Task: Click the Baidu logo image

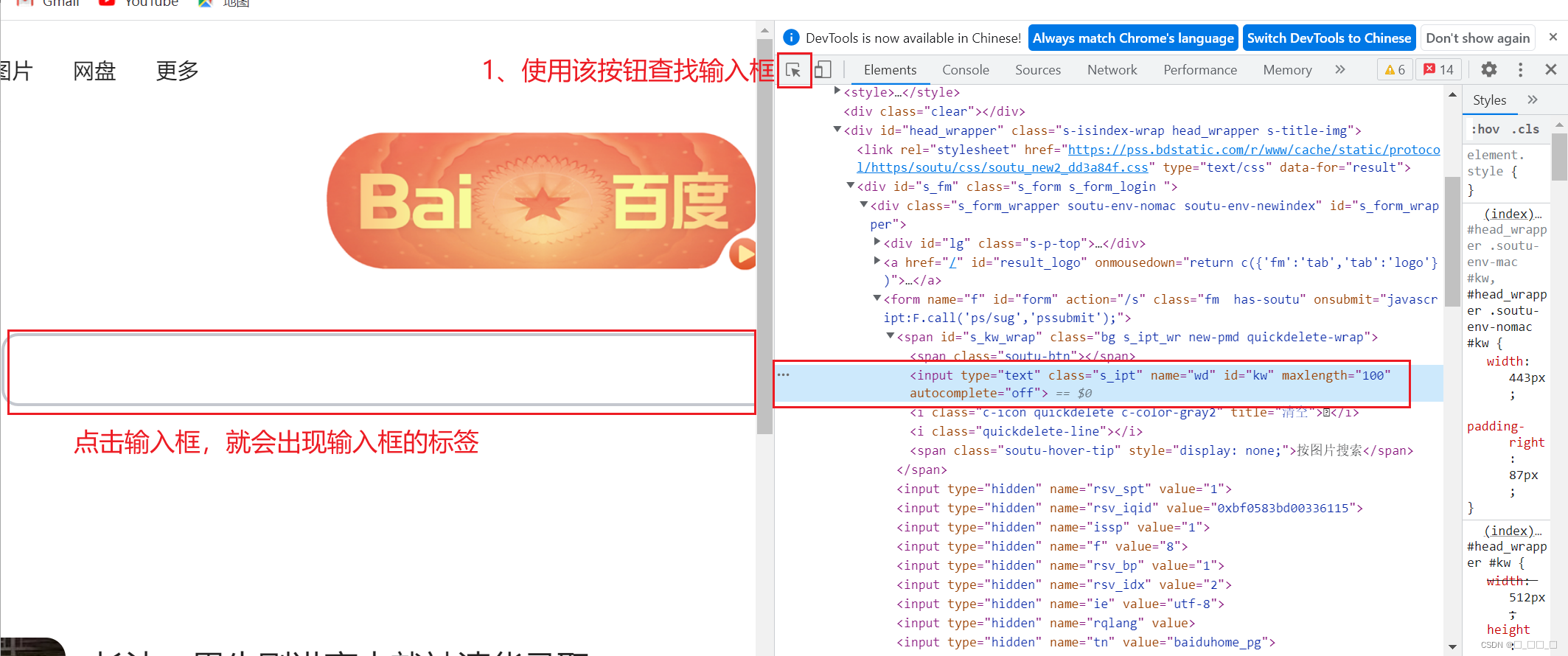Action: [x=541, y=200]
